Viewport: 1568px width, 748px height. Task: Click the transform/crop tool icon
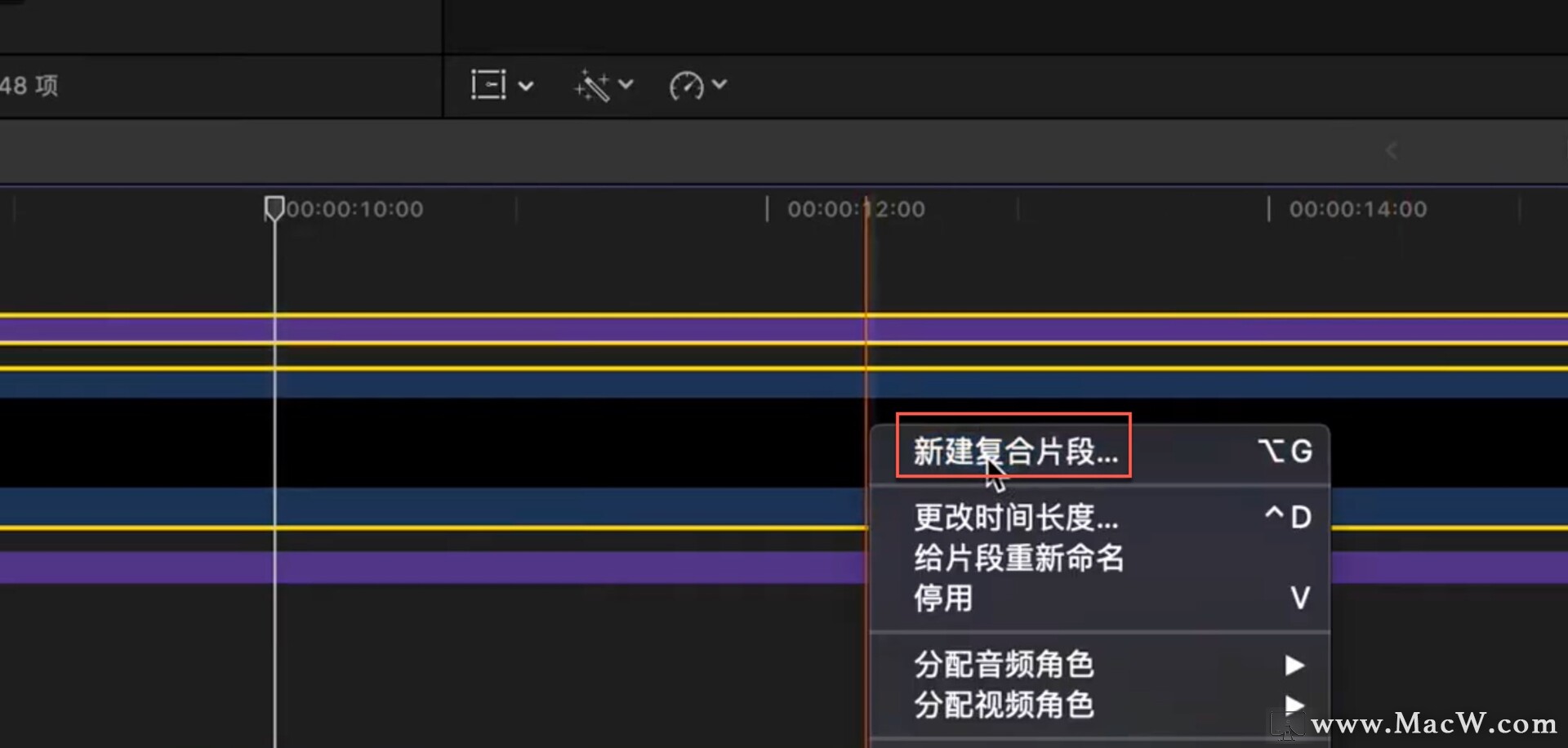(488, 85)
